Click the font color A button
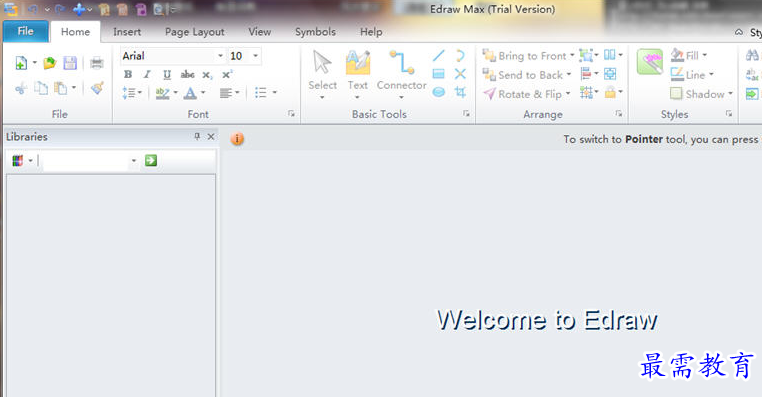Image resolution: width=762 pixels, height=397 pixels. tap(190, 92)
